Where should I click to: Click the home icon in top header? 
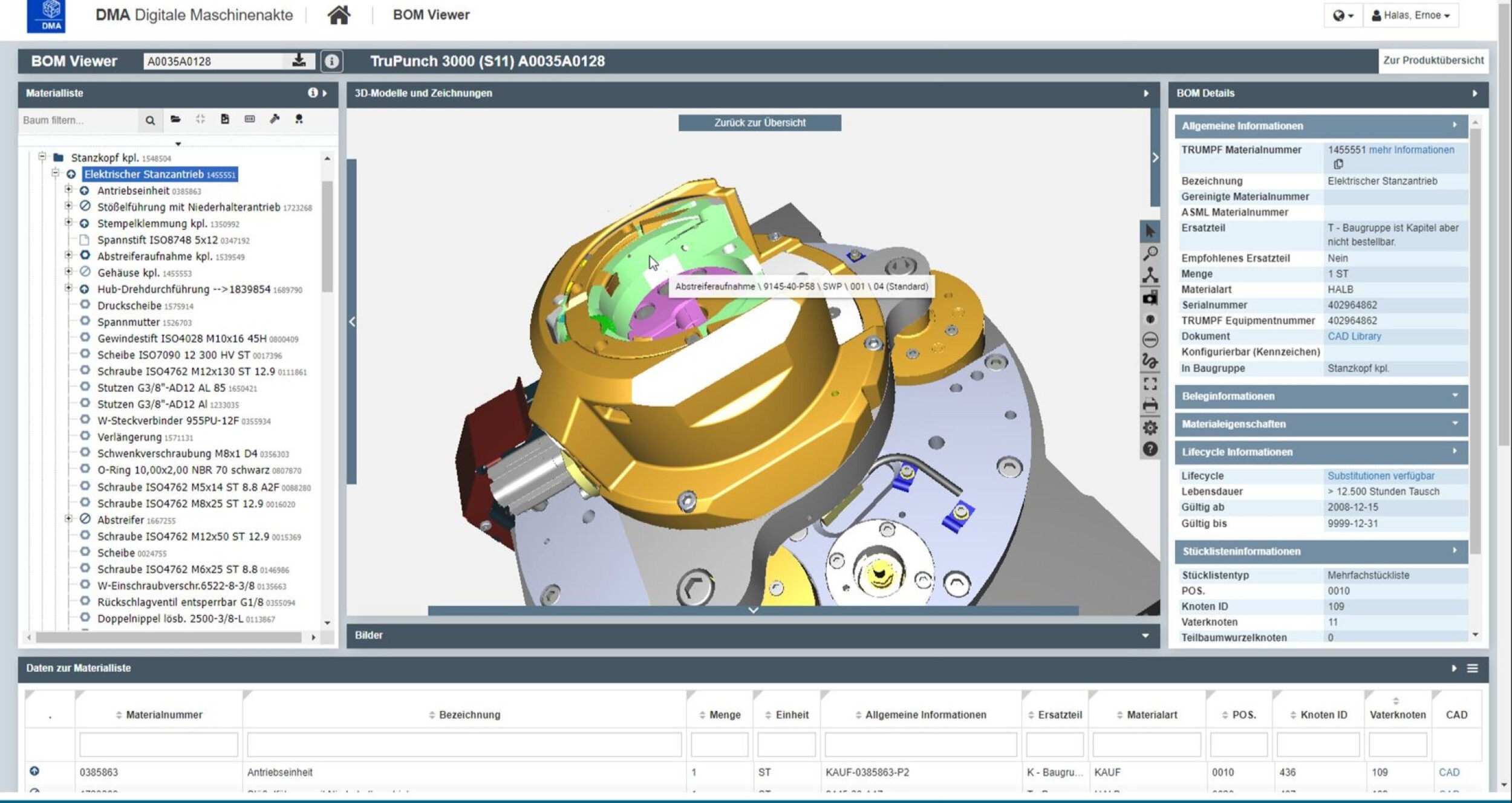339,15
